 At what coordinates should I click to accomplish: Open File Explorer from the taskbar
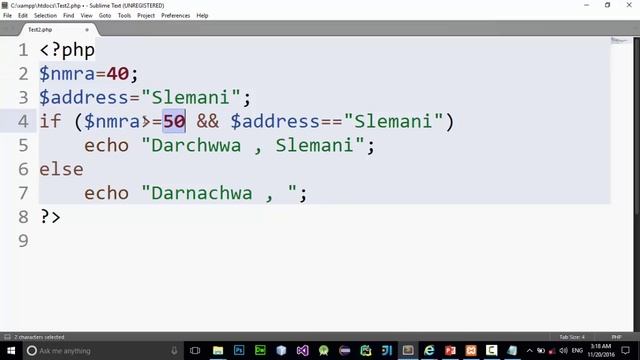[x=218, y=351]
